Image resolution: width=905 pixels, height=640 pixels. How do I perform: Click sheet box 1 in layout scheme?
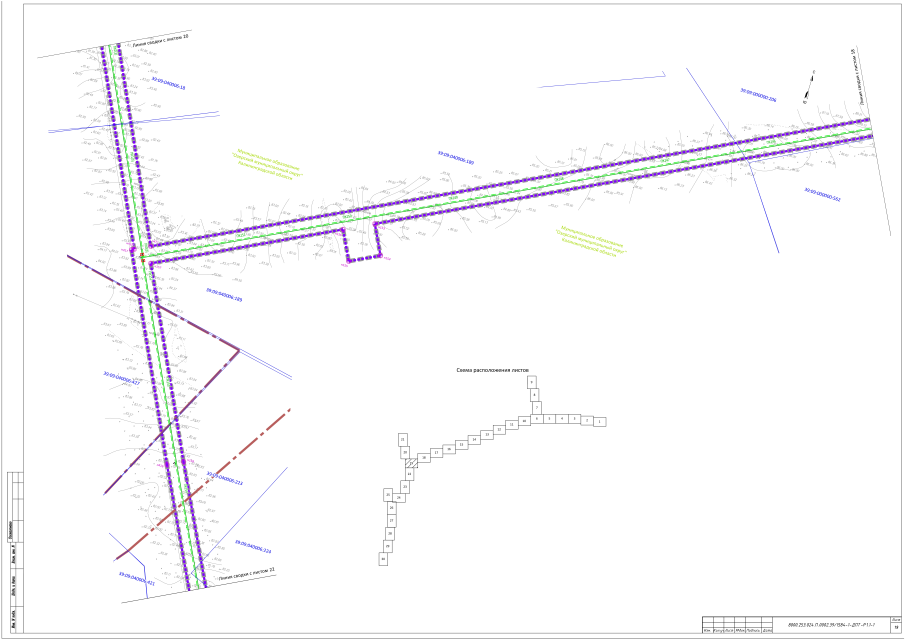[599, 422]
